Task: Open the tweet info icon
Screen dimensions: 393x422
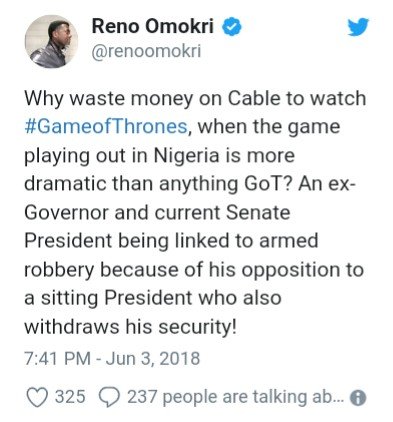Action: tap(358, 398)
